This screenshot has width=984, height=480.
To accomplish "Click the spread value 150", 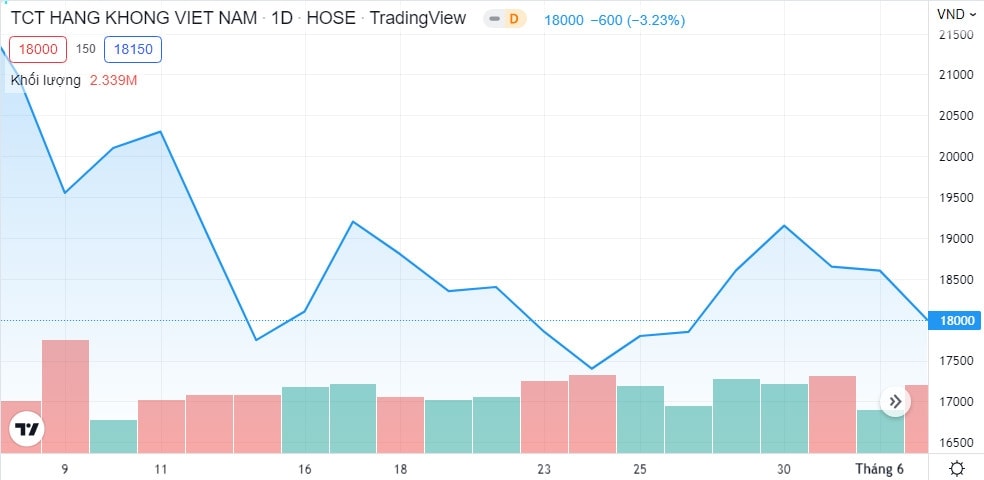I will (85, 49).
